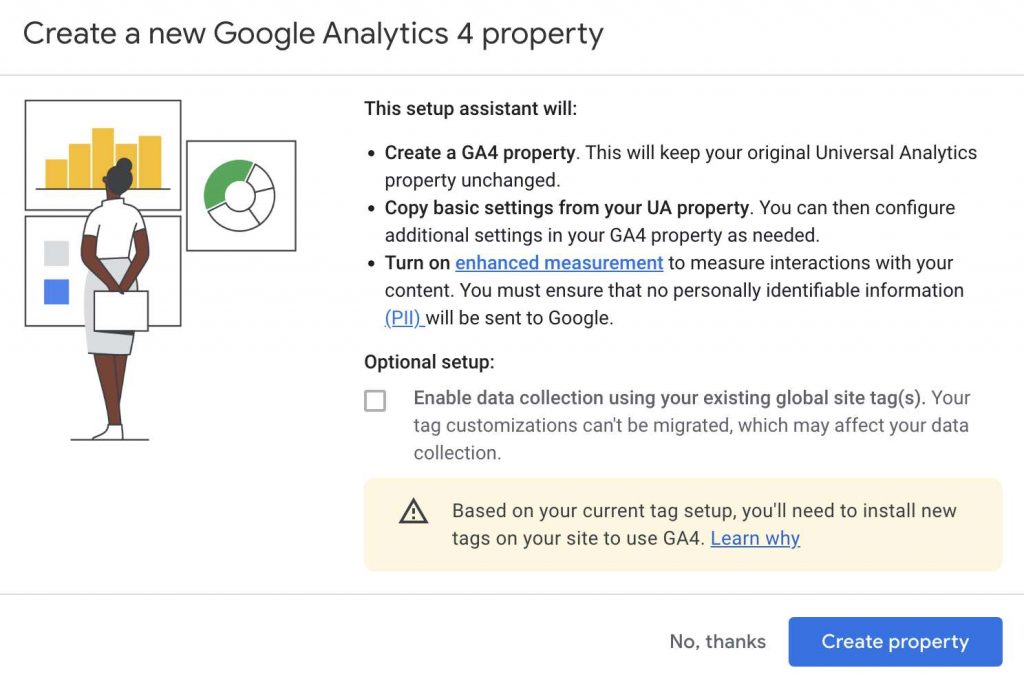The height and width of the screenshot is (679, 1024).
Task: Dismiss the dialog with No, thanks
Action: click(x=718, y=641)
